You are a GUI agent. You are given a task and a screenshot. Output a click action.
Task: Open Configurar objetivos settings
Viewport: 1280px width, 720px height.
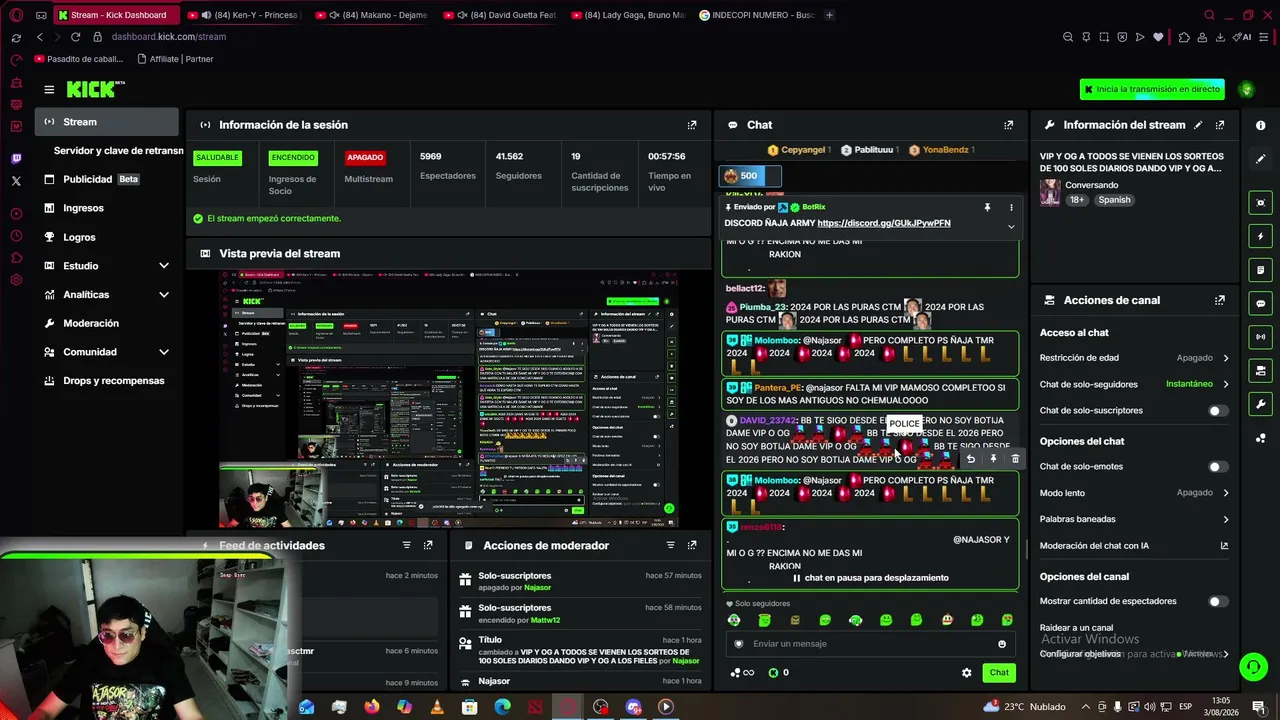(x=1134, y=654)
